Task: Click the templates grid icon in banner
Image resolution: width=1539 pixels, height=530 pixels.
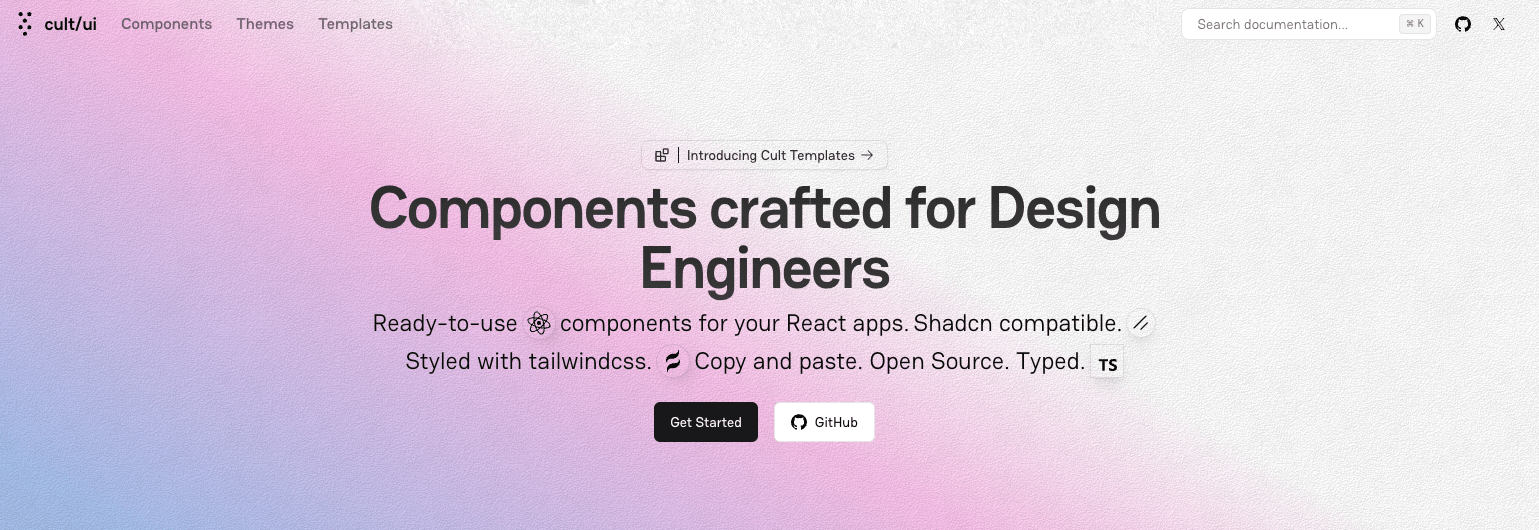Action: (x=661, y=155)
